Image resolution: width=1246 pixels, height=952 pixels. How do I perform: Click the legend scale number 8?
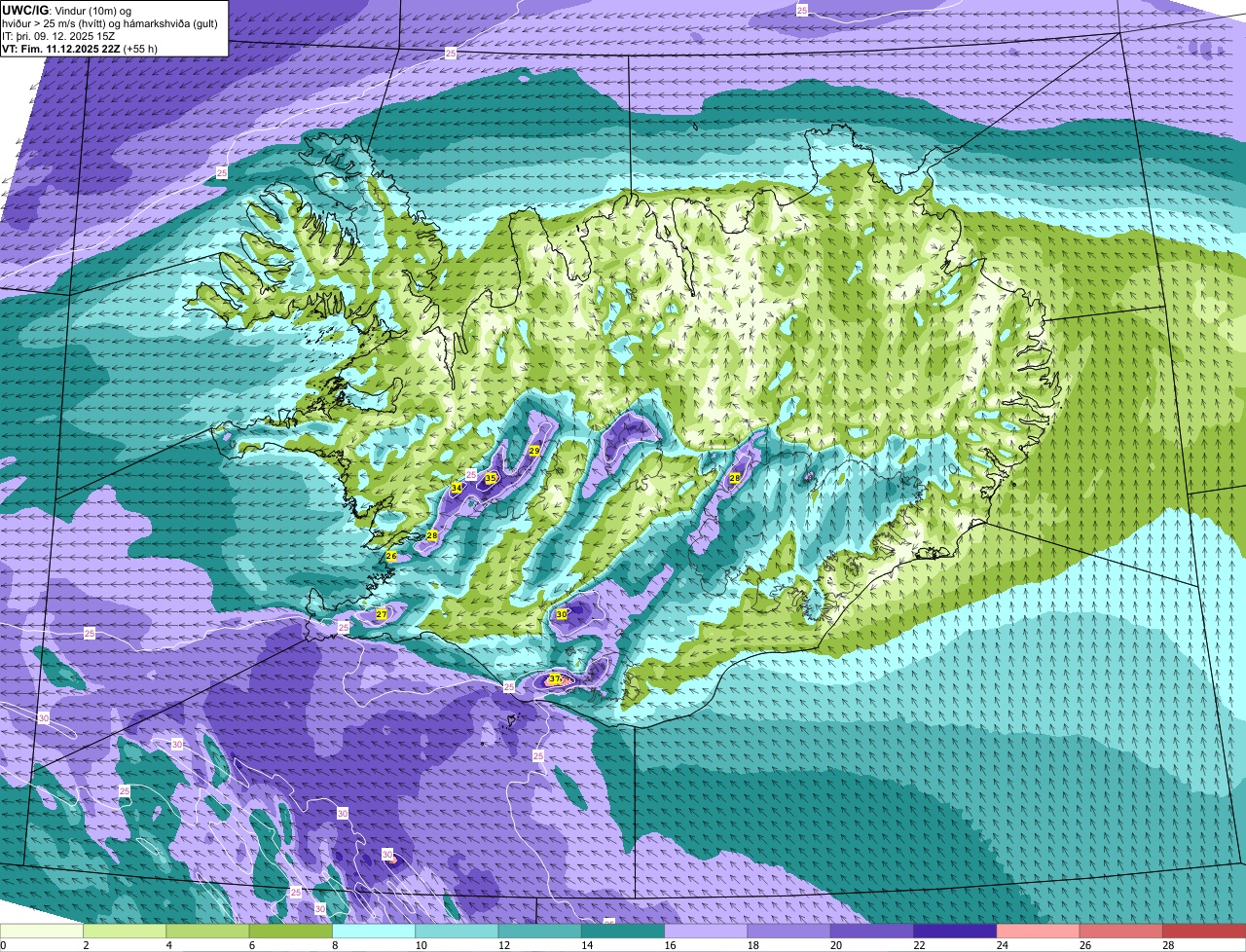334,945
